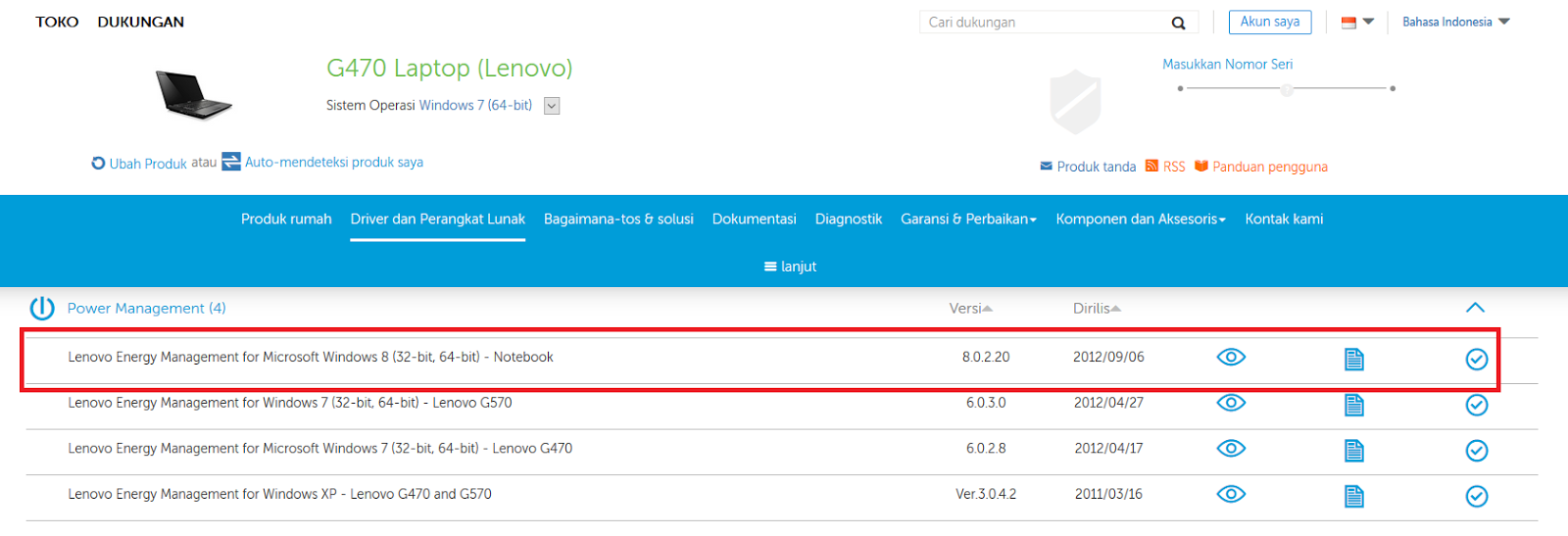Screen dimensions: 1568x536
Task: Open Energy Management Windows 7 Lenovo G470 entry
Action: click(x=320, y=448)
